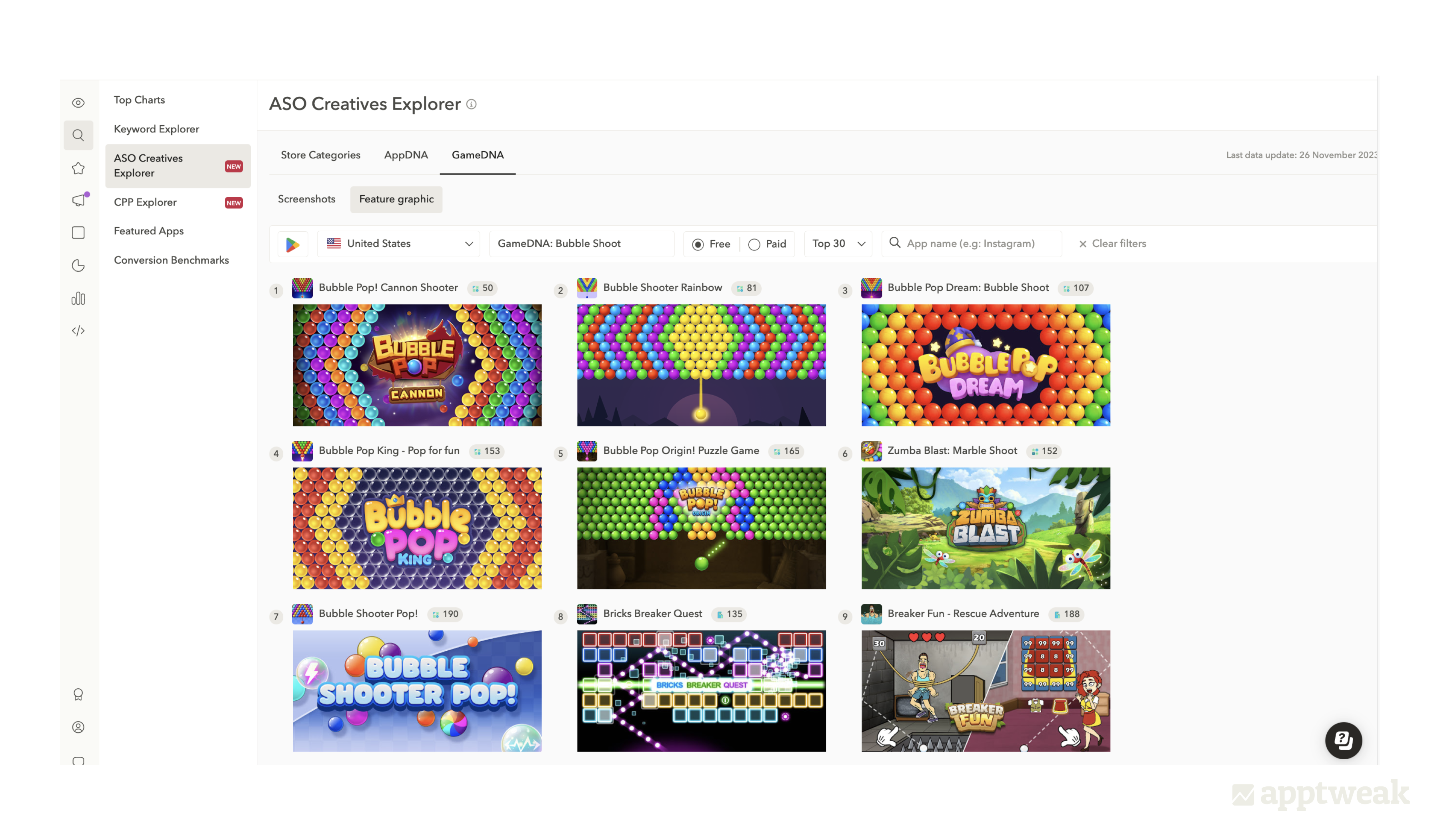Open the code brackets sidebar icon
The width and height of the screenshot is (1440, 840).
(x=78, y=331)
